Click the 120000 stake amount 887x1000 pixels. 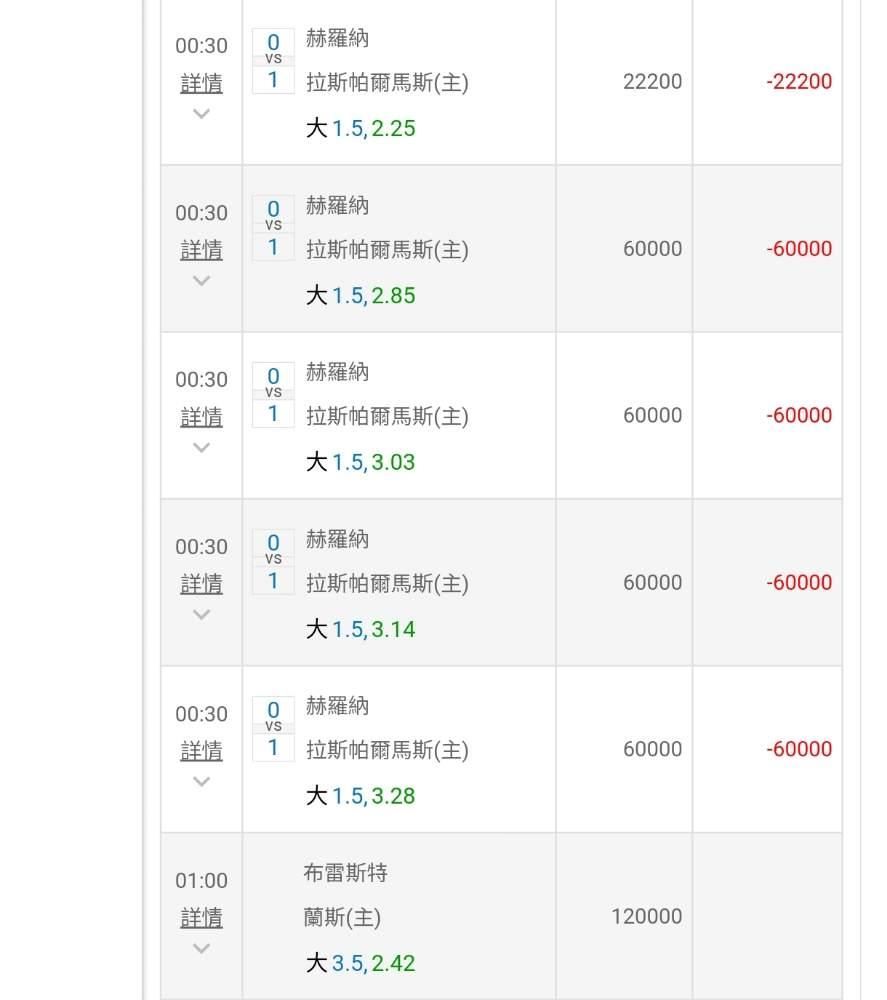click(647, 917)
